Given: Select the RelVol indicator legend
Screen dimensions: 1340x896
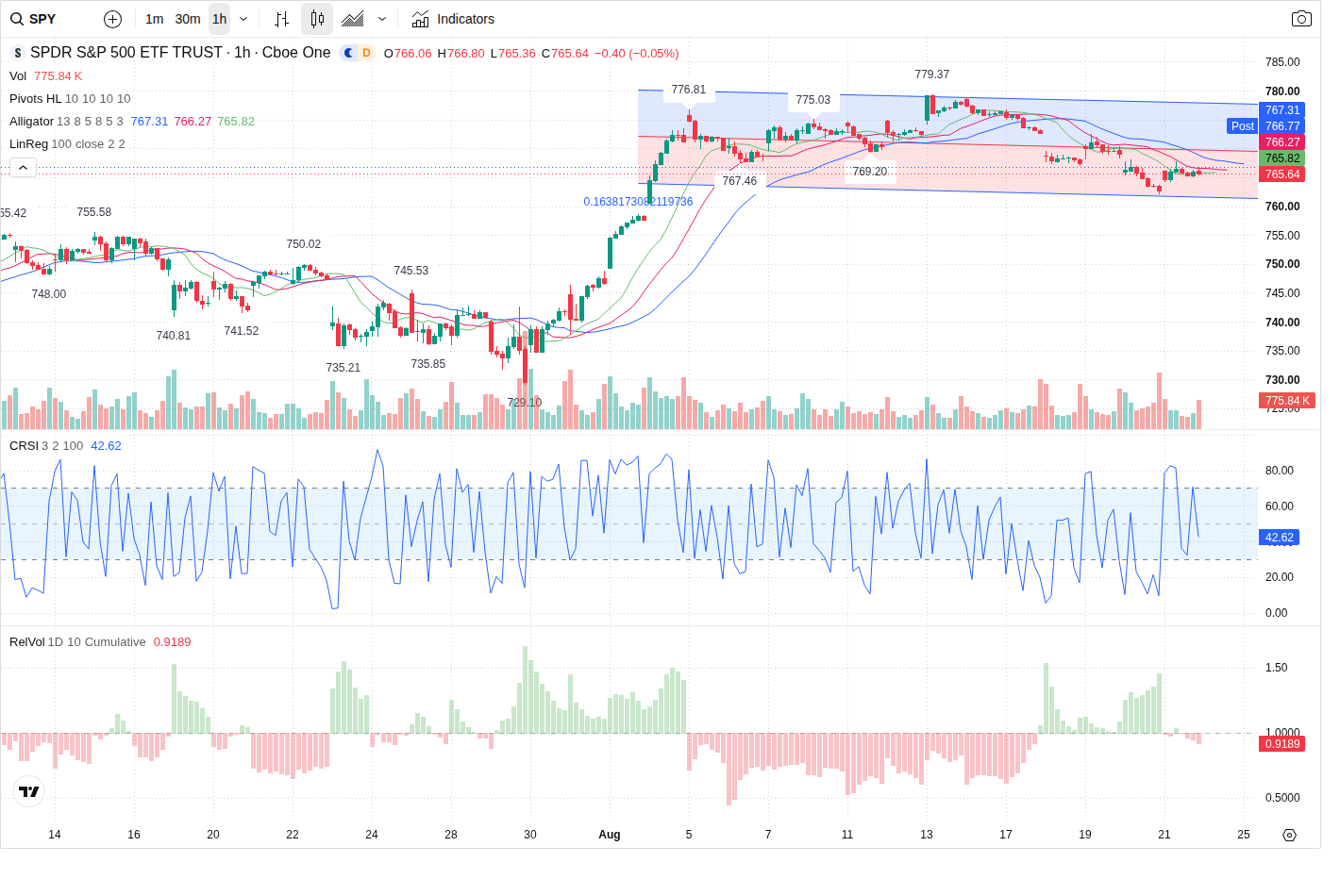Looking at the screenshot, I should (x=100, y=642).
